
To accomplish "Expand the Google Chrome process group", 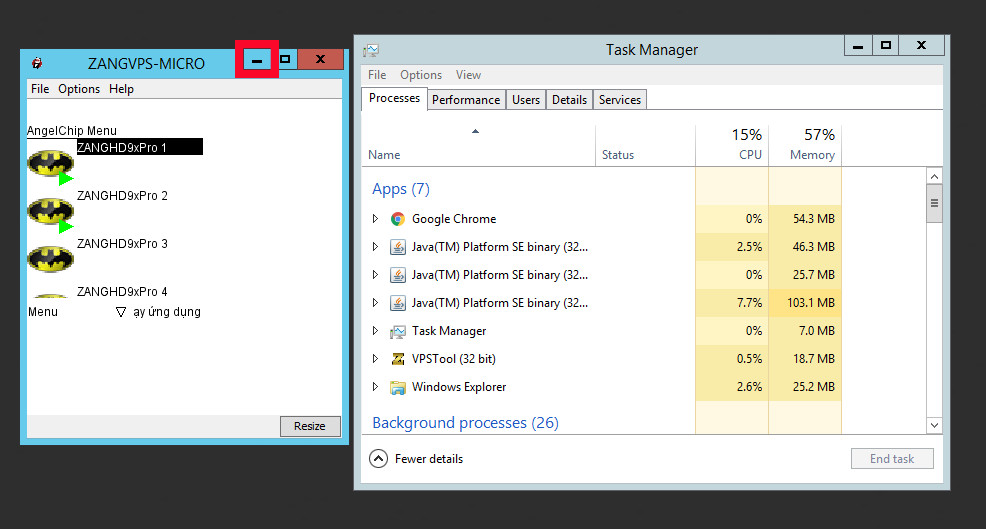I will (375, 219).
